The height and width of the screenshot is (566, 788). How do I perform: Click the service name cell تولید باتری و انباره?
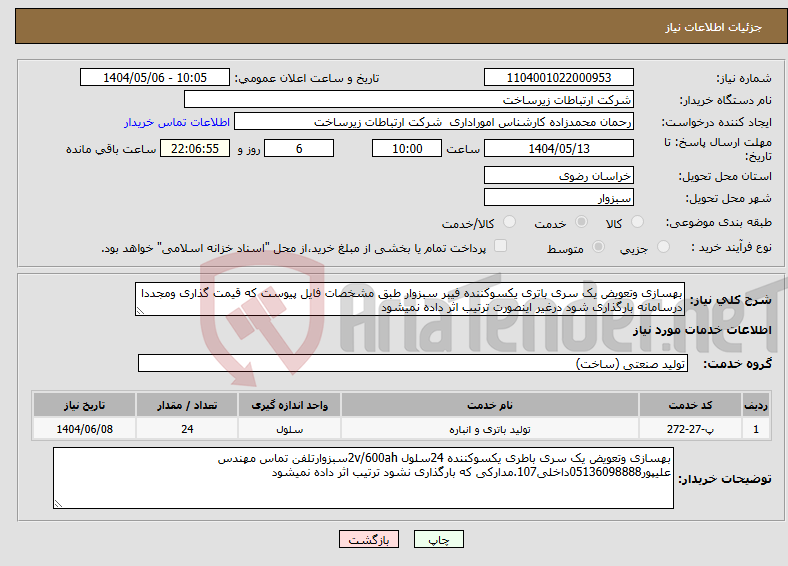489,429
